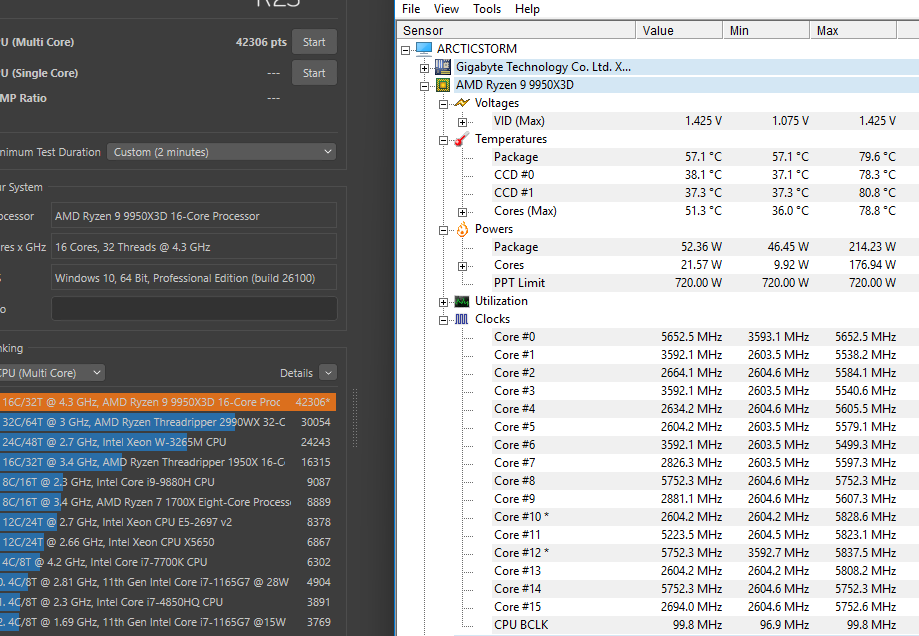
Task: Select the Core i7-7700K ranking entry
Action: click(168, 562)
